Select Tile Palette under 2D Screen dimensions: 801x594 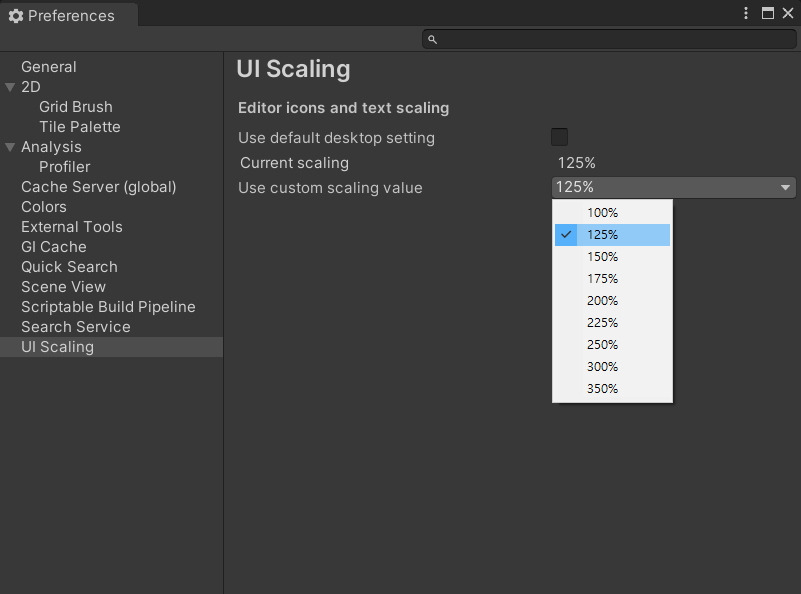point(80,127)
